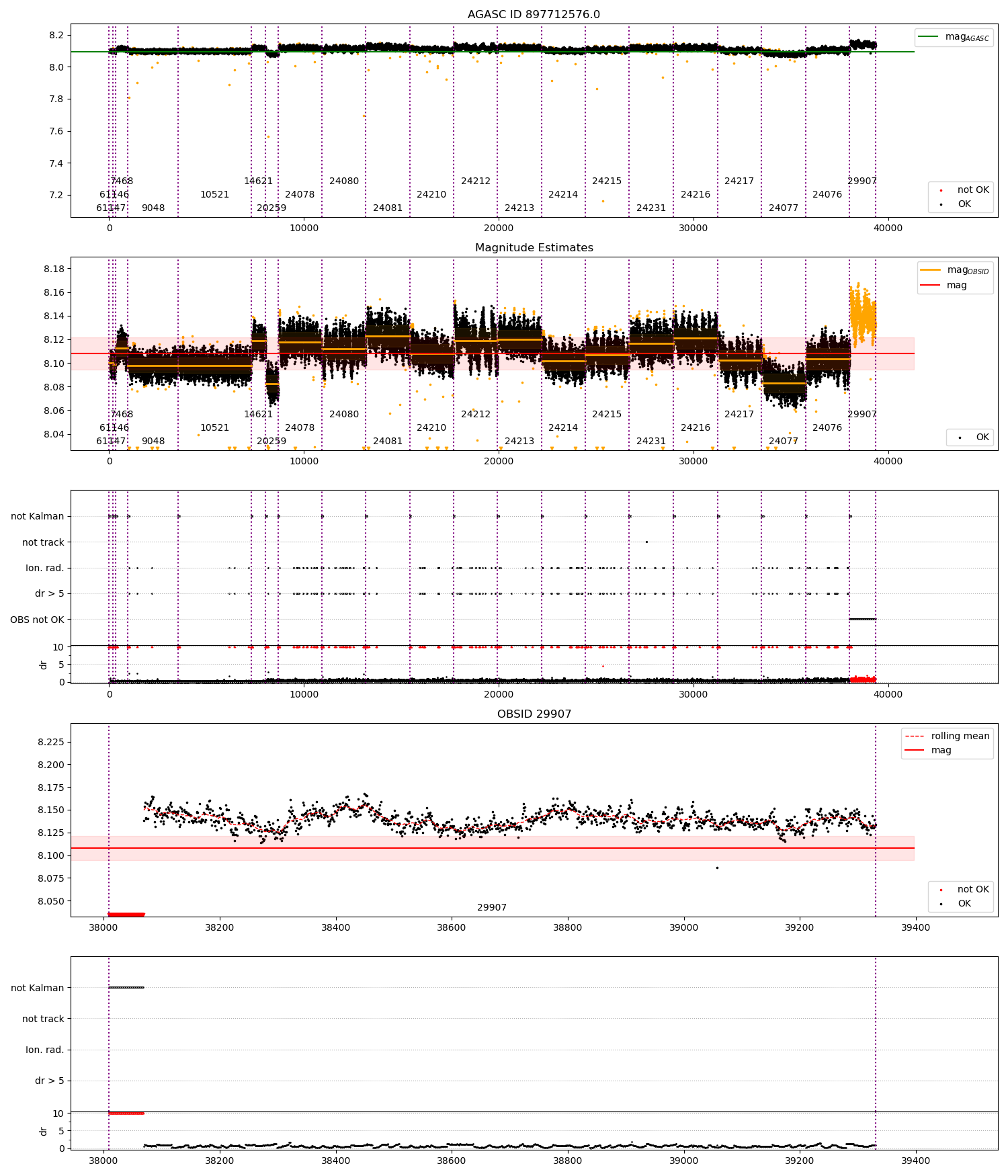The height and width of the screenshot is (1176, 1008).
Task: Click the 'OBSID 29907' panel title
Action: point(534,714)
